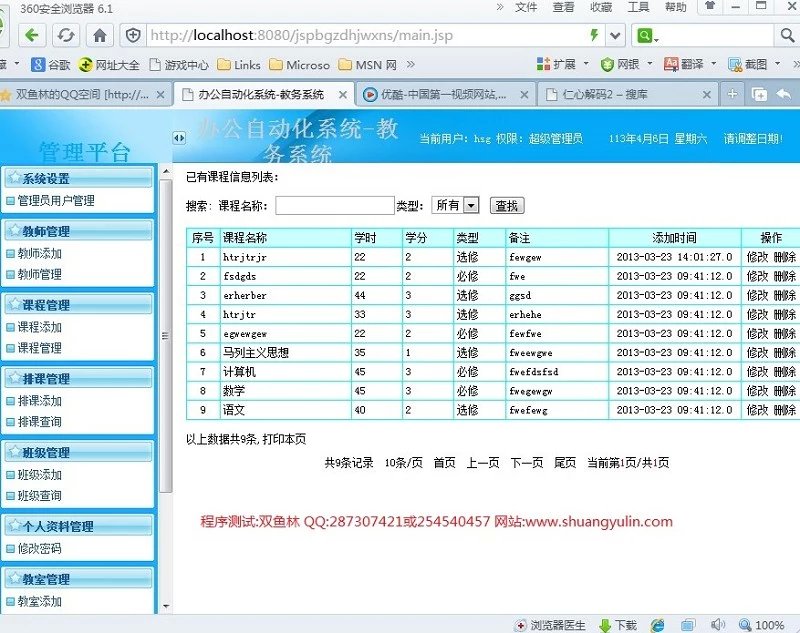Open the address bar history dropdown arrow
The height and width of the screenshot is (633, 800).
point(615,36)
